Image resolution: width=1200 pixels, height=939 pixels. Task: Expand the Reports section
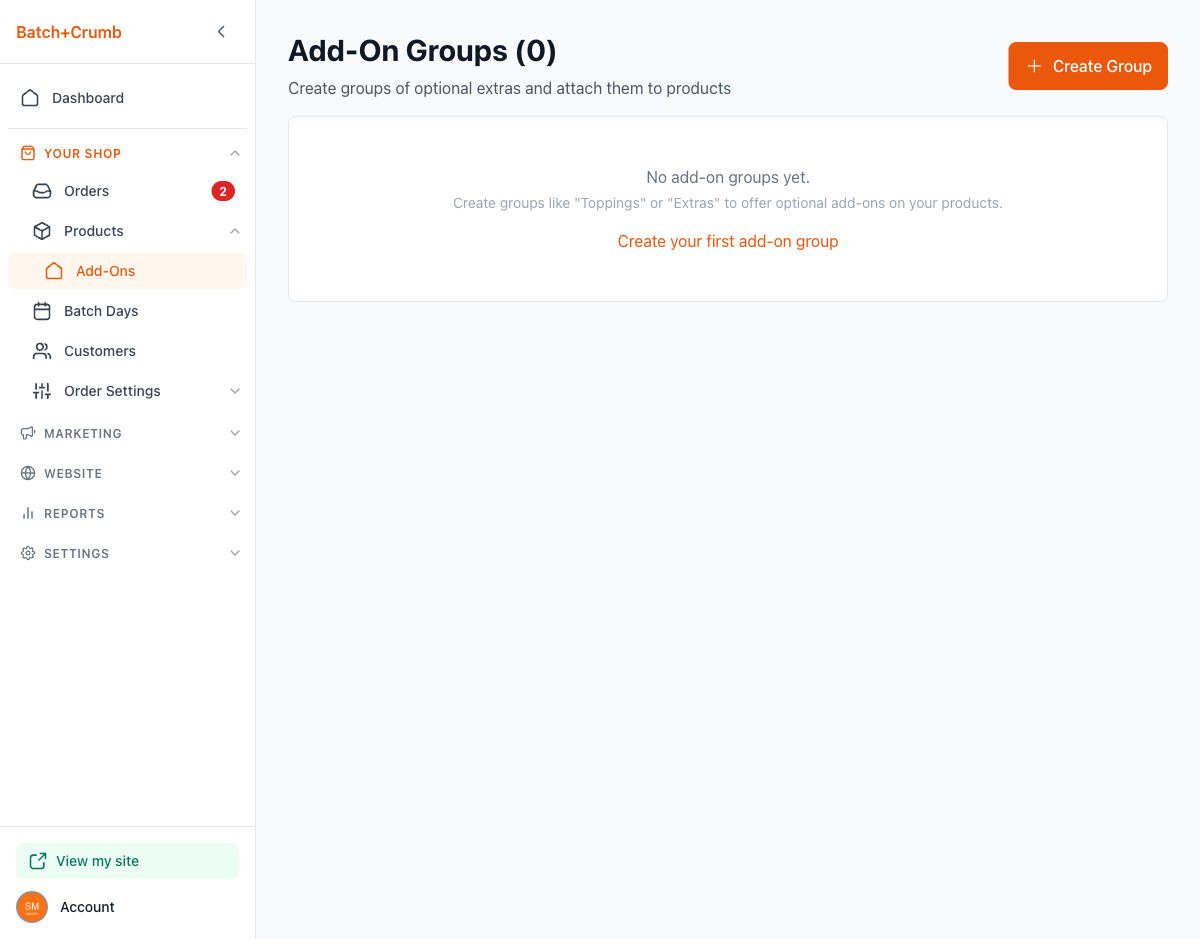click(74, 513)
